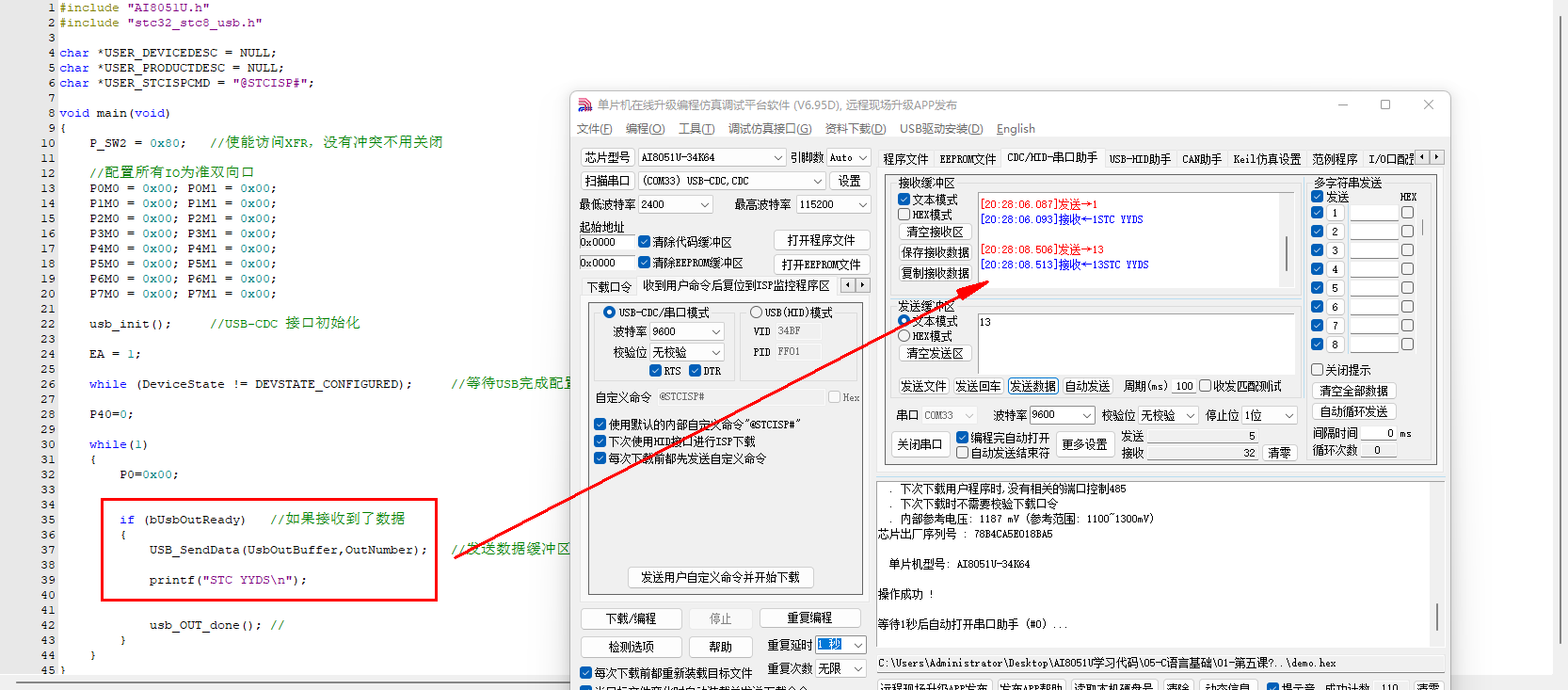Image resolution: width=1568 pixels, height=690 pixels.
Task: Switch to the 程序文件 tab
Action: click(905, 159)
